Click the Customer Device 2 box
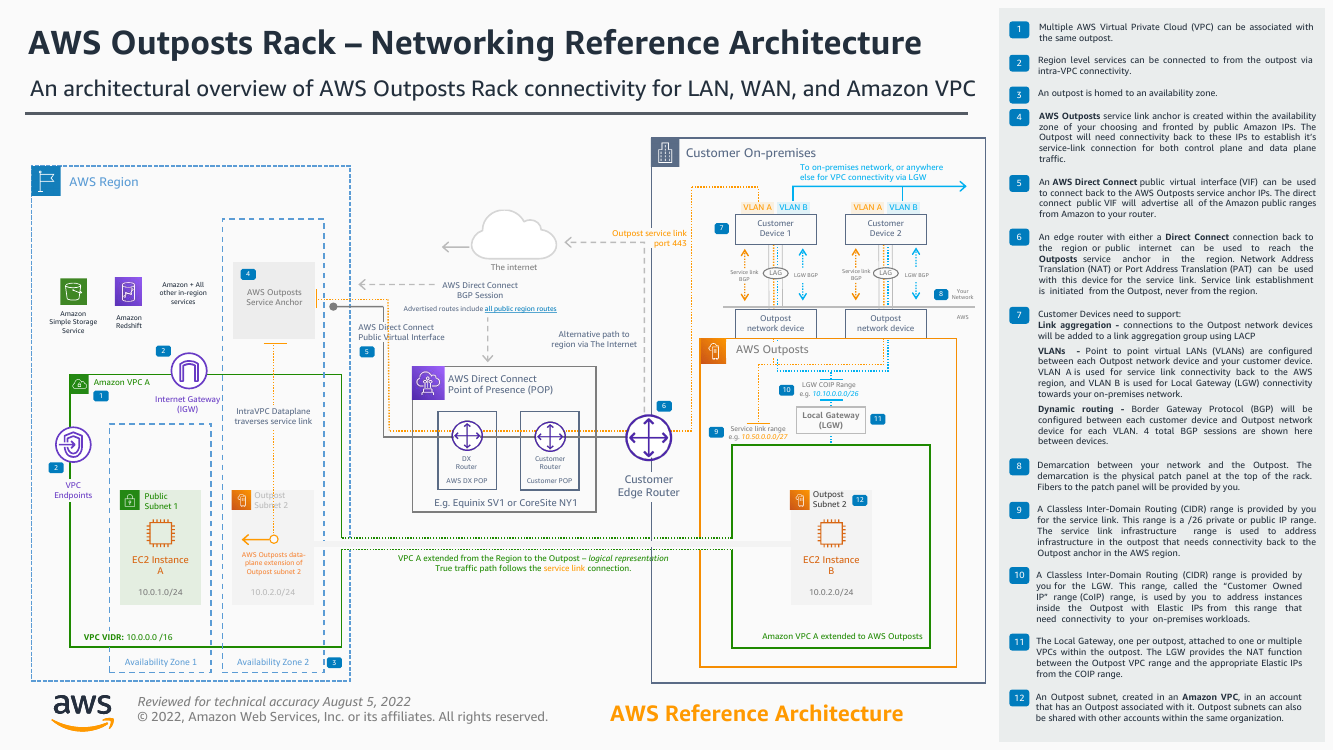Viewport: 1334px width, 750px height. pos(885,228)
